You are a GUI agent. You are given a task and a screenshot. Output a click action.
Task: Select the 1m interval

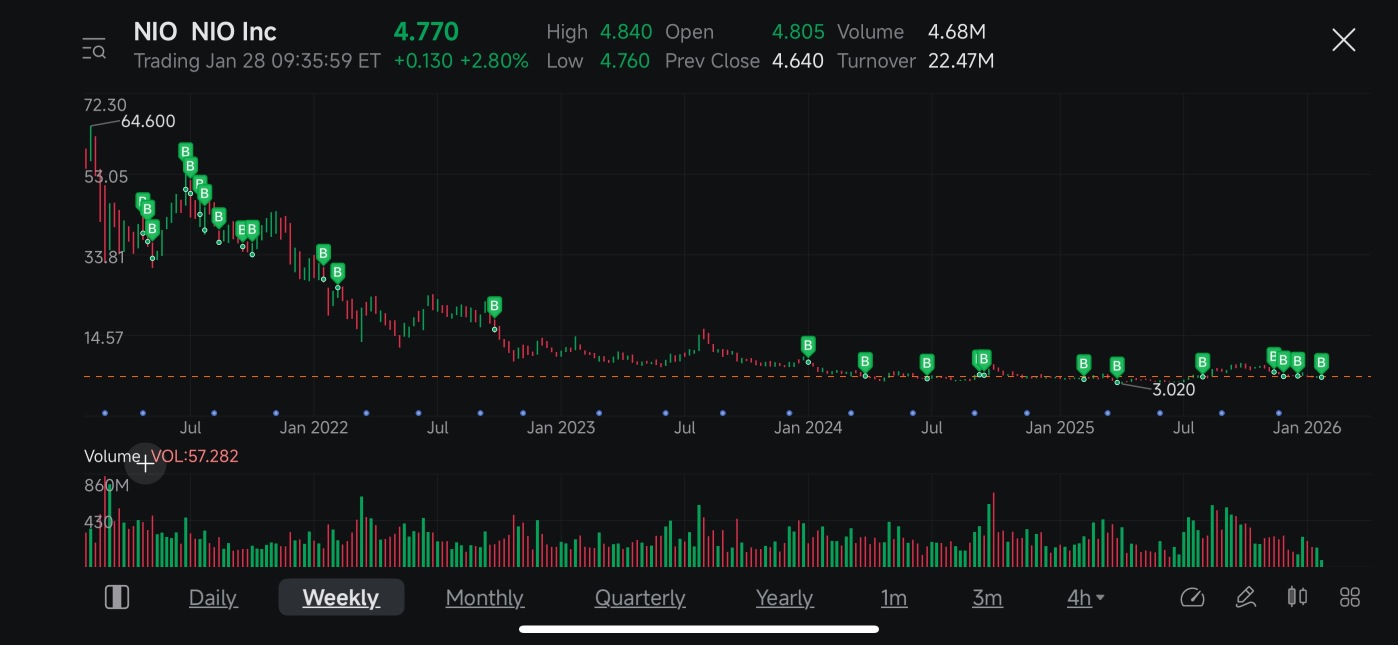tap(894, 598)
